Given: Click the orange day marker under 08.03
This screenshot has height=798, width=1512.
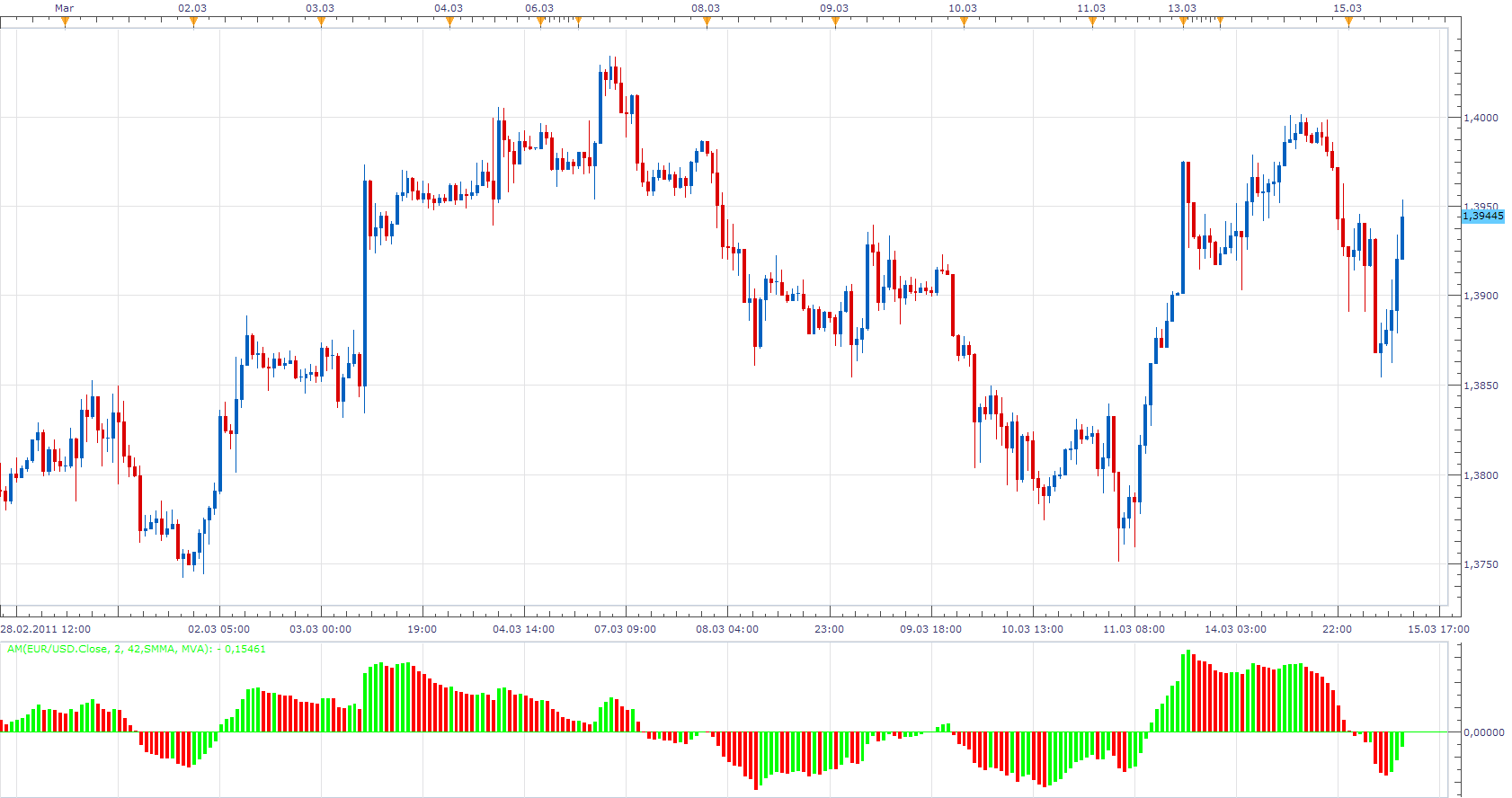Looking at the screenshot, I should coord(707,22).
